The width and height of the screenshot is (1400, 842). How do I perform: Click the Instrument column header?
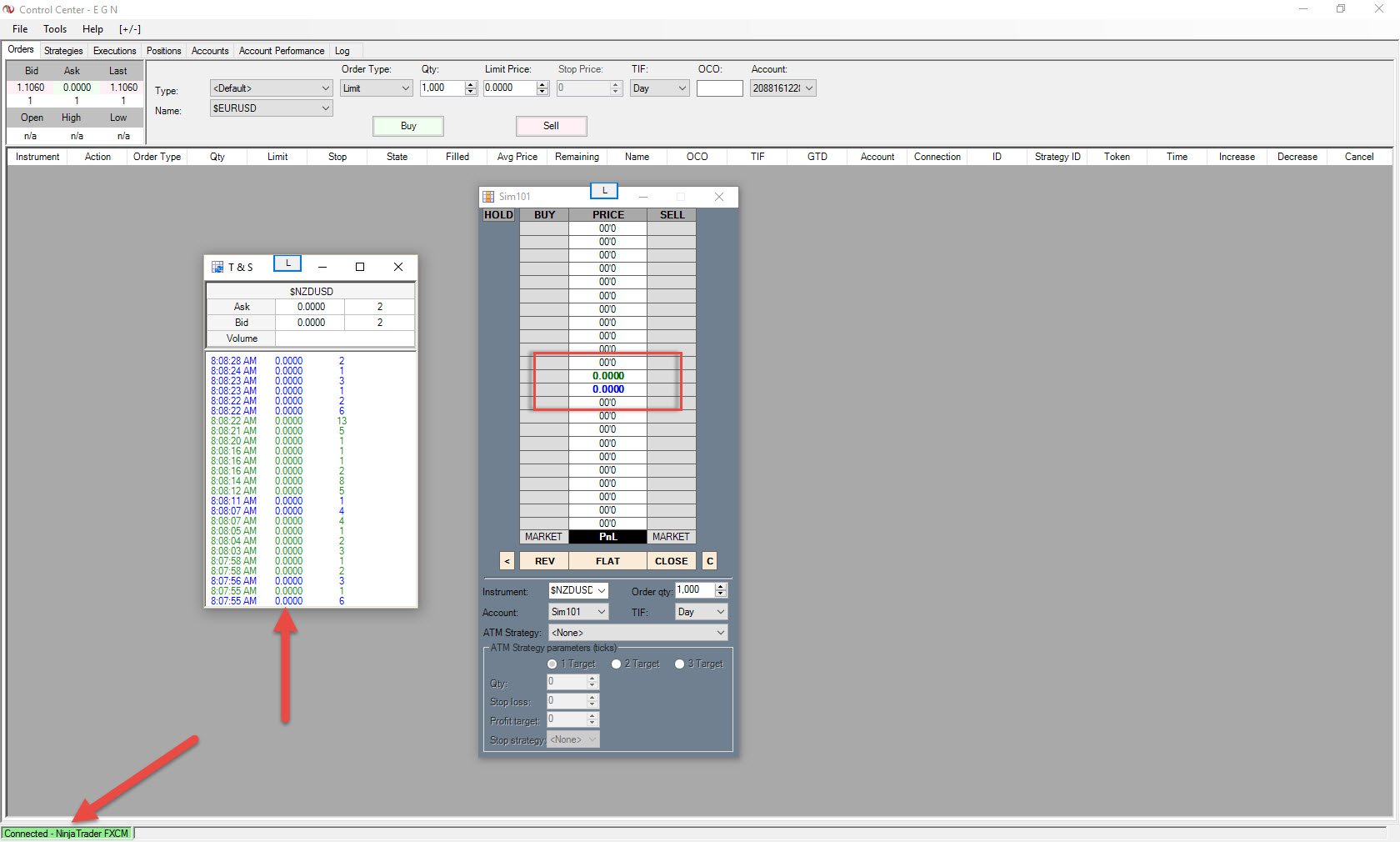(37, 157)
